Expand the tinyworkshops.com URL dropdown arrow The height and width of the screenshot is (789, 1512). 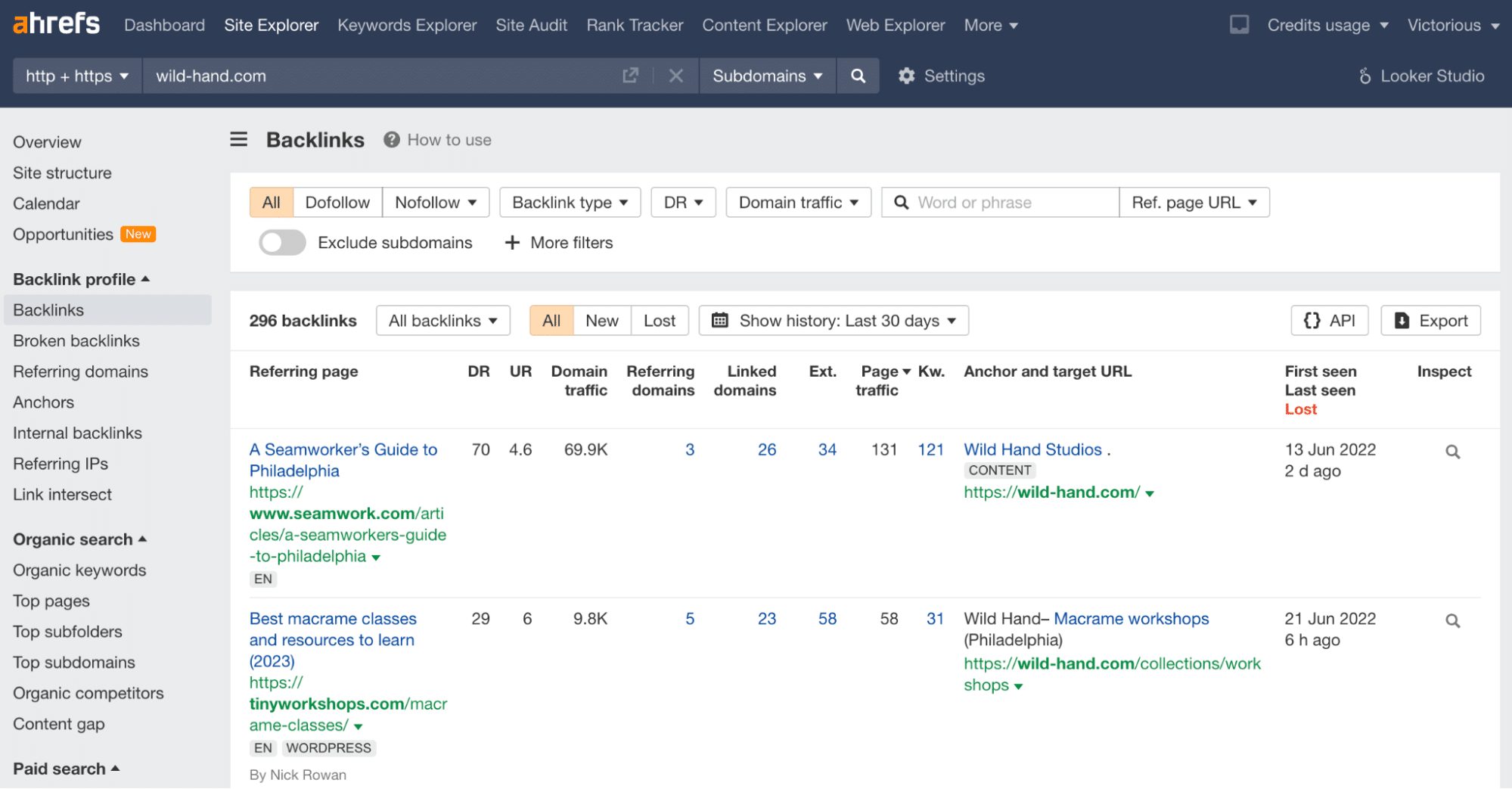coord(359,727)
